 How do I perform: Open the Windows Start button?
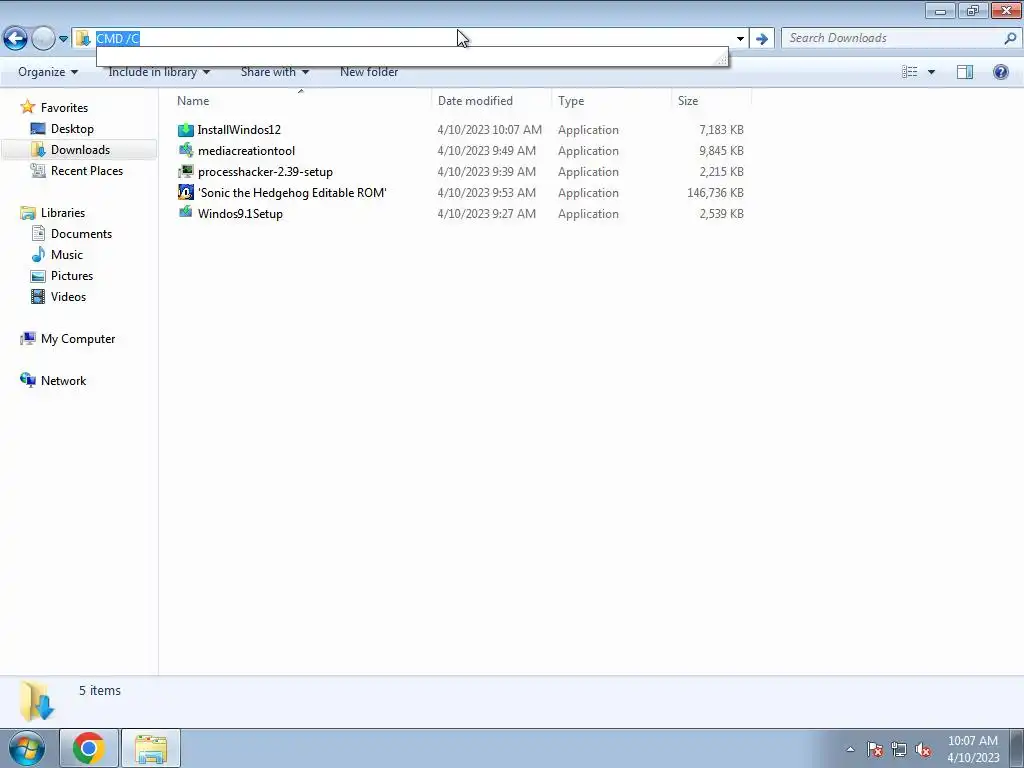tap(27, 748)
